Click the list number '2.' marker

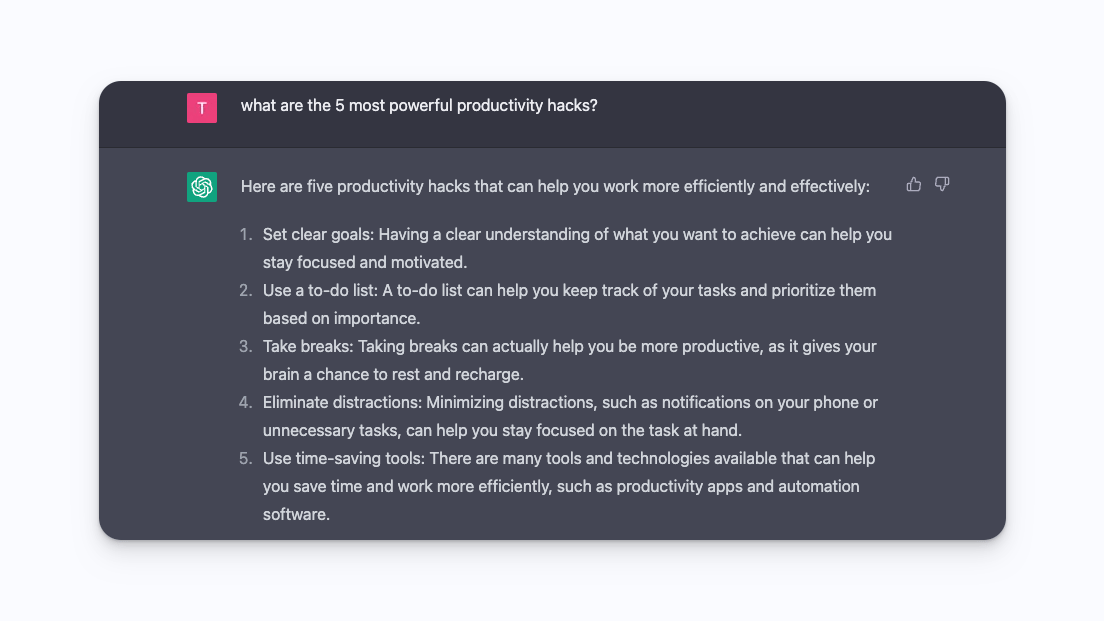246,291
